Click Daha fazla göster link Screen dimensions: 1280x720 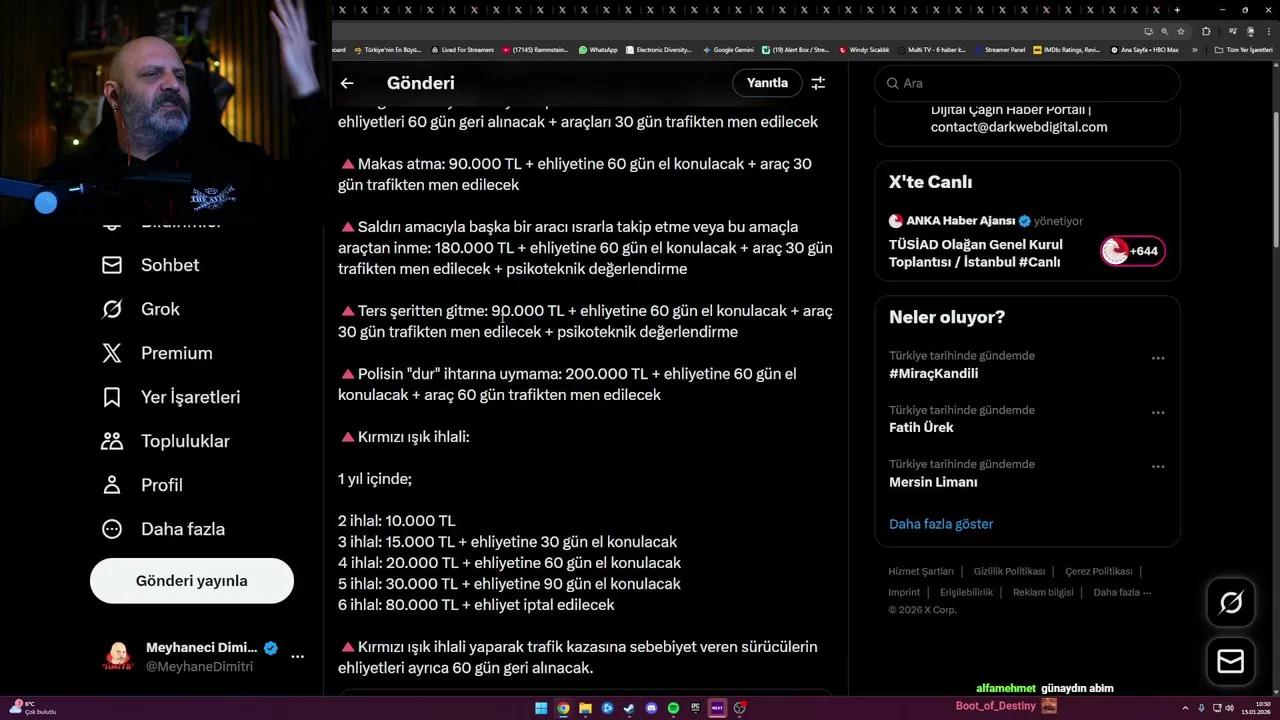click(x=941, y=524)
